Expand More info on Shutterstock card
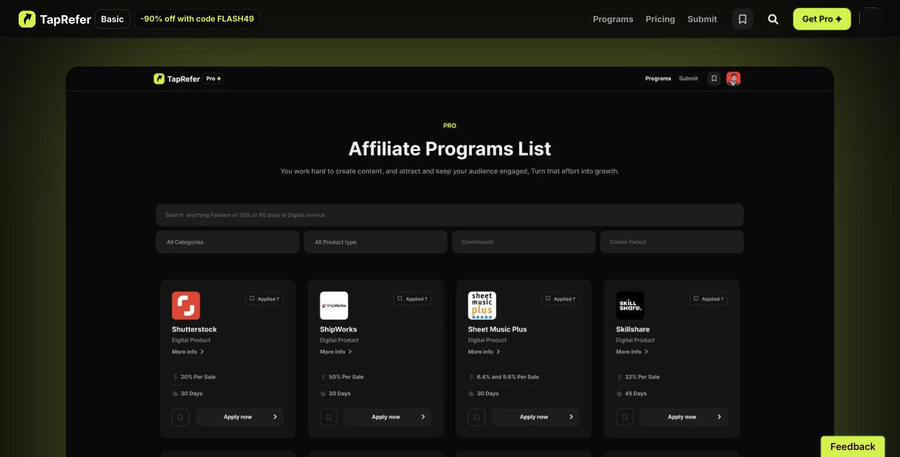Screen dimensions: 900x457 point(188,352)
